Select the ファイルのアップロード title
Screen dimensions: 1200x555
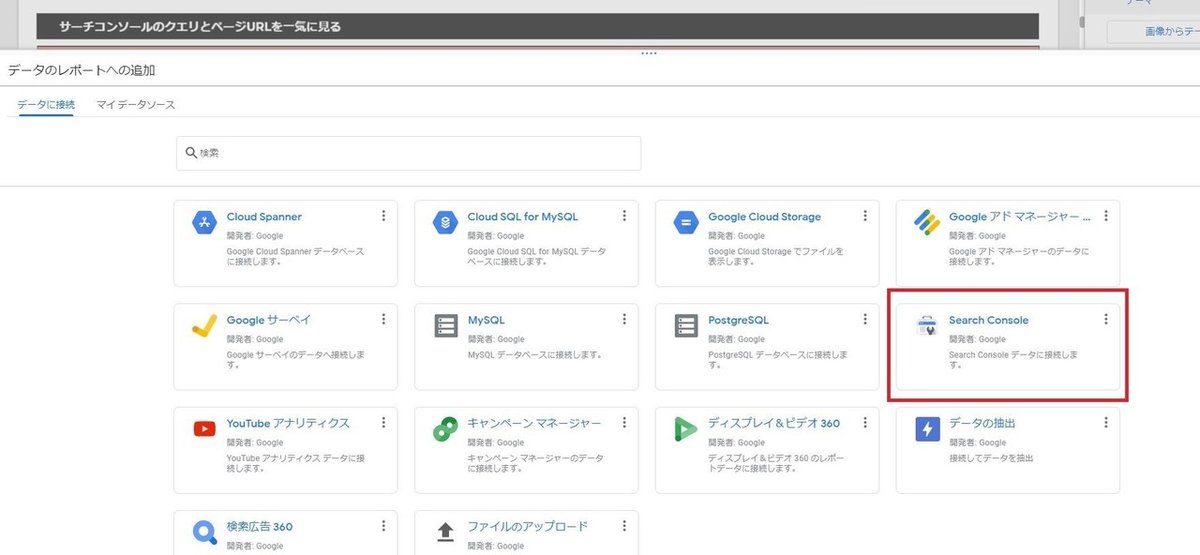pos(527,526)
